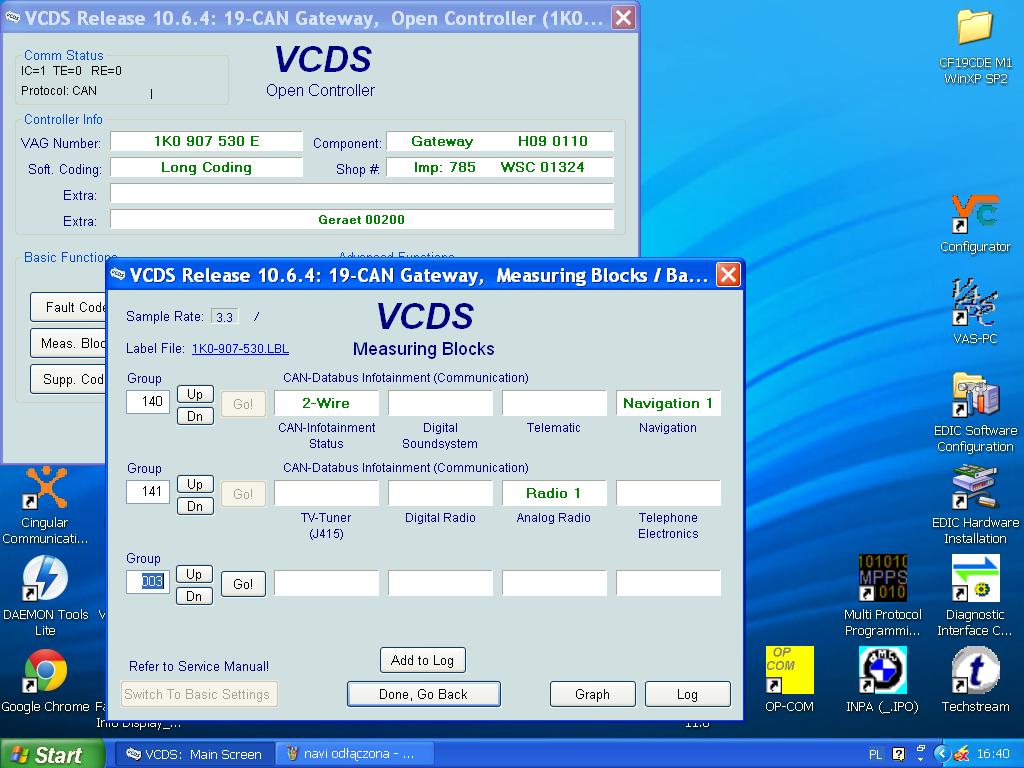Click the group 140 input field

pyautogui.click(x=148, y=402)
